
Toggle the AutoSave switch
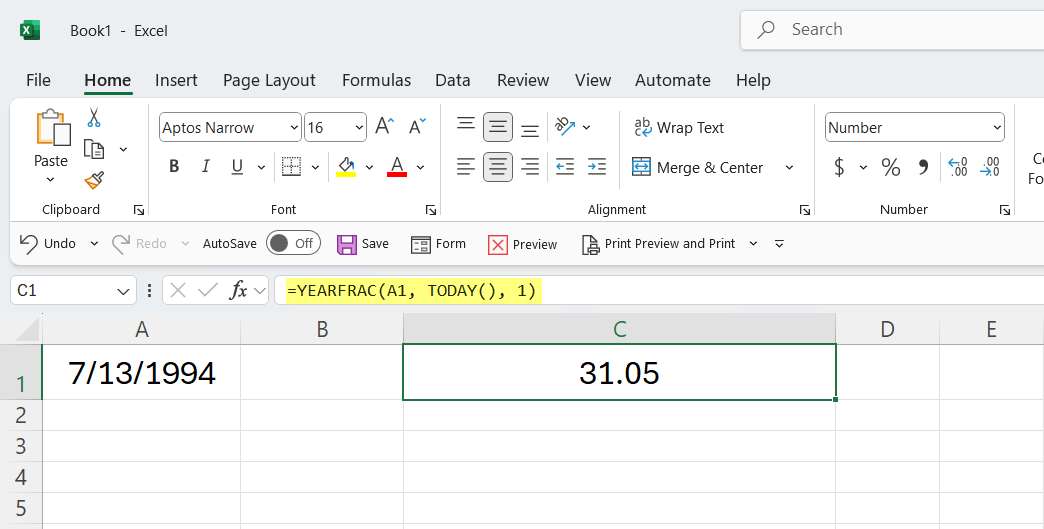[292, 243]
